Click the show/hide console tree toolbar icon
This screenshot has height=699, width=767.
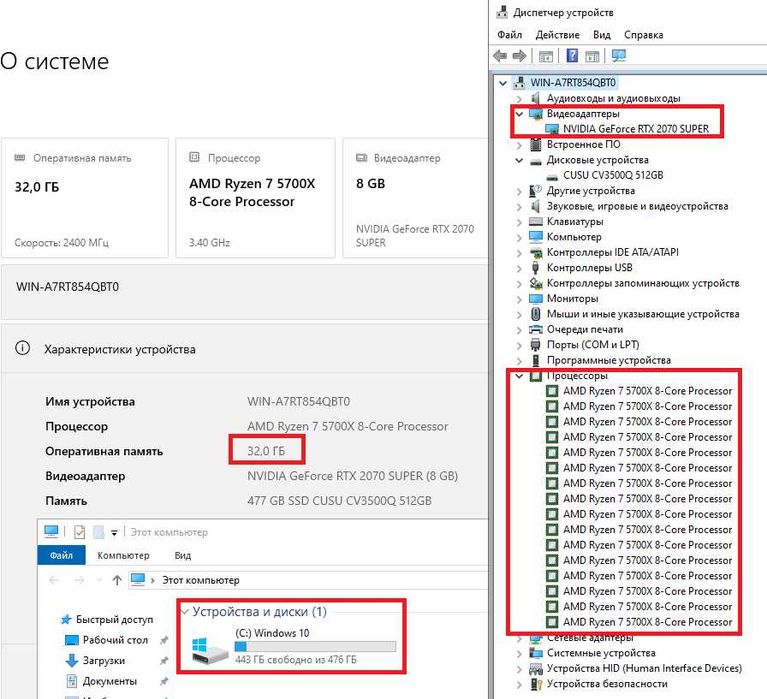(545, 56)
